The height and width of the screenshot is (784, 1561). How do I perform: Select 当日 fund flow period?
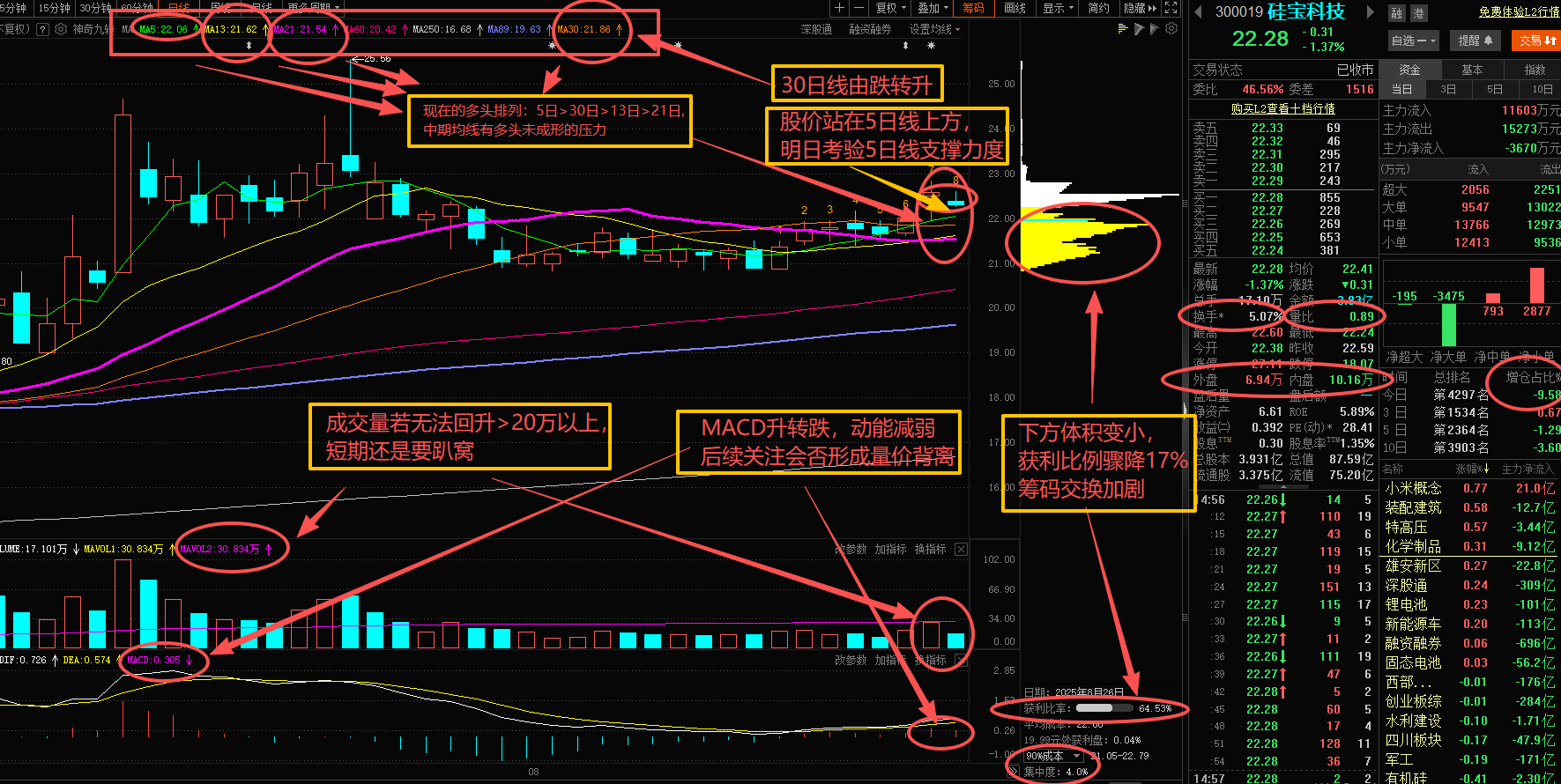pos(1401,89)
